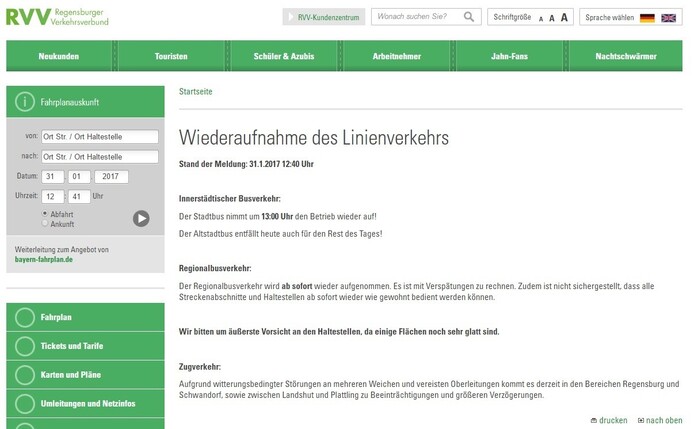This screenshot has width=698, height=429.
Task: Submit timetable search with arrow button
Action: tap(141, 218)
